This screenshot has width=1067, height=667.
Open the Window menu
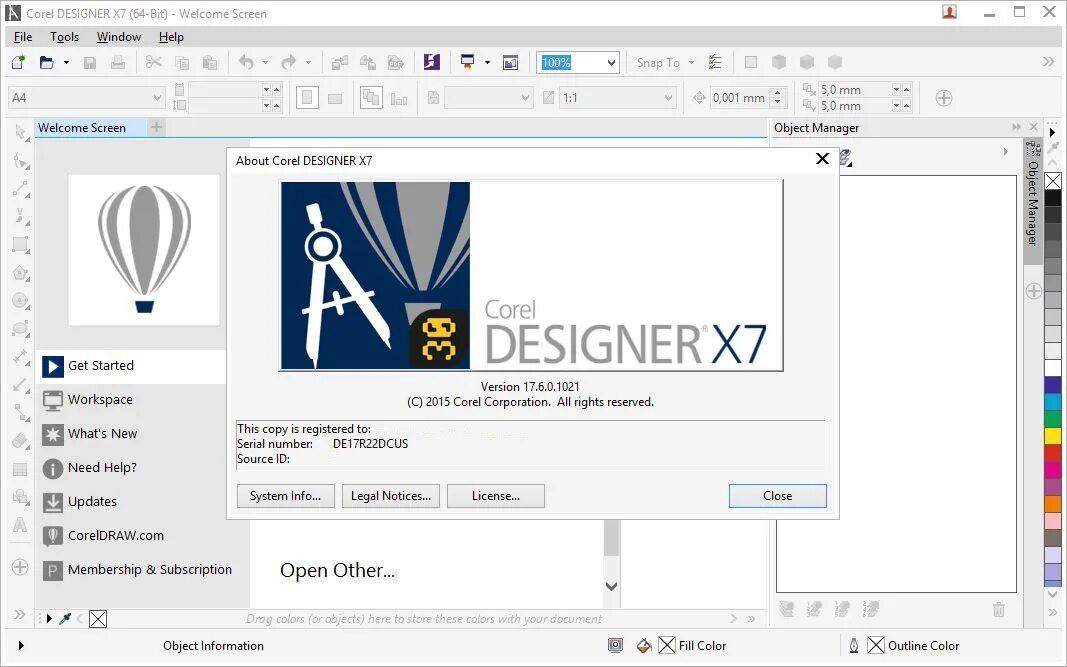pos(118,37)
